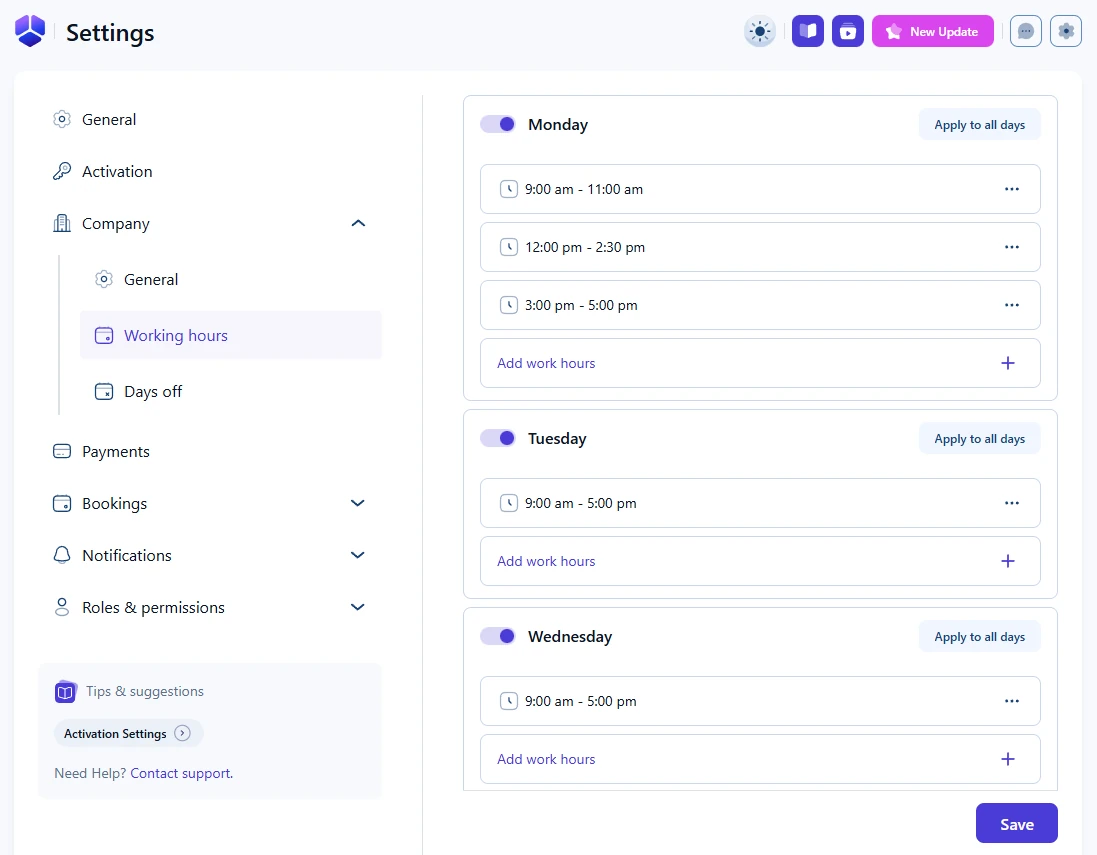Open the video tutorials icon

tap(848, 32)
